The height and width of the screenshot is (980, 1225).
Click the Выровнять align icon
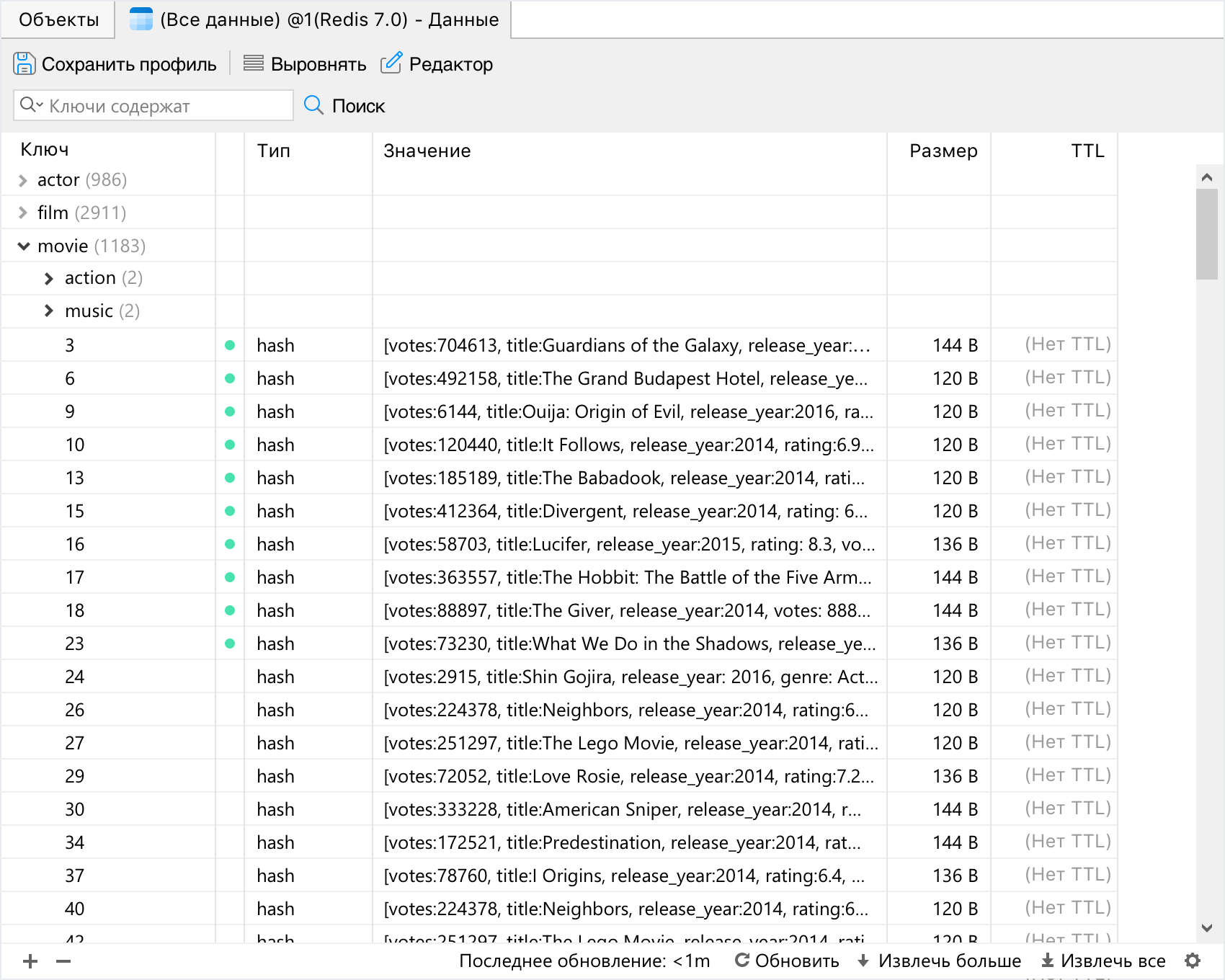coord(253,64)
